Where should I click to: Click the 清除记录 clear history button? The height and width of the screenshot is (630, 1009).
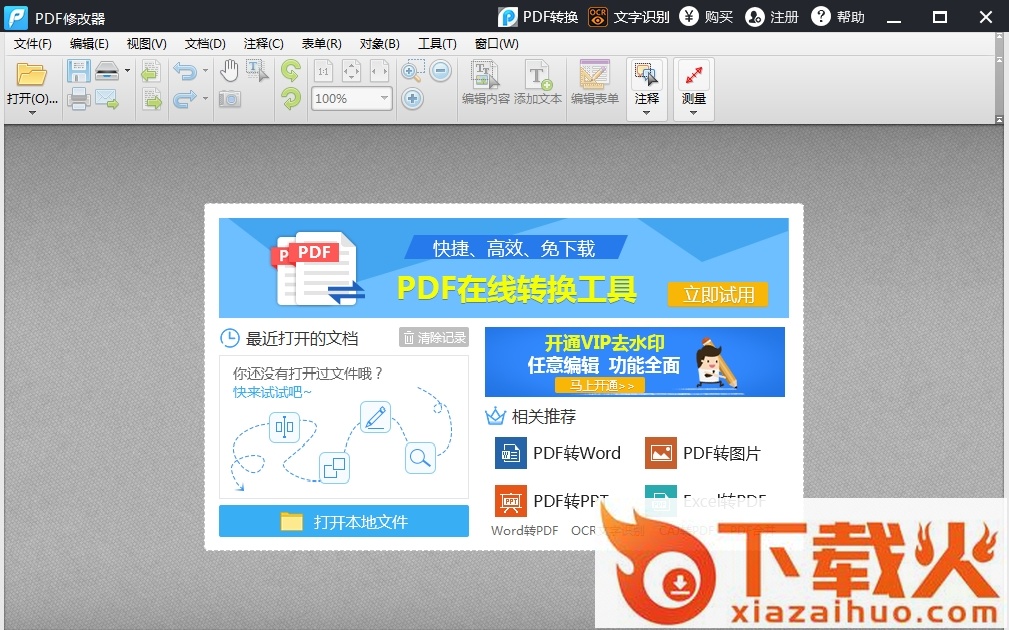pos(434,338)
